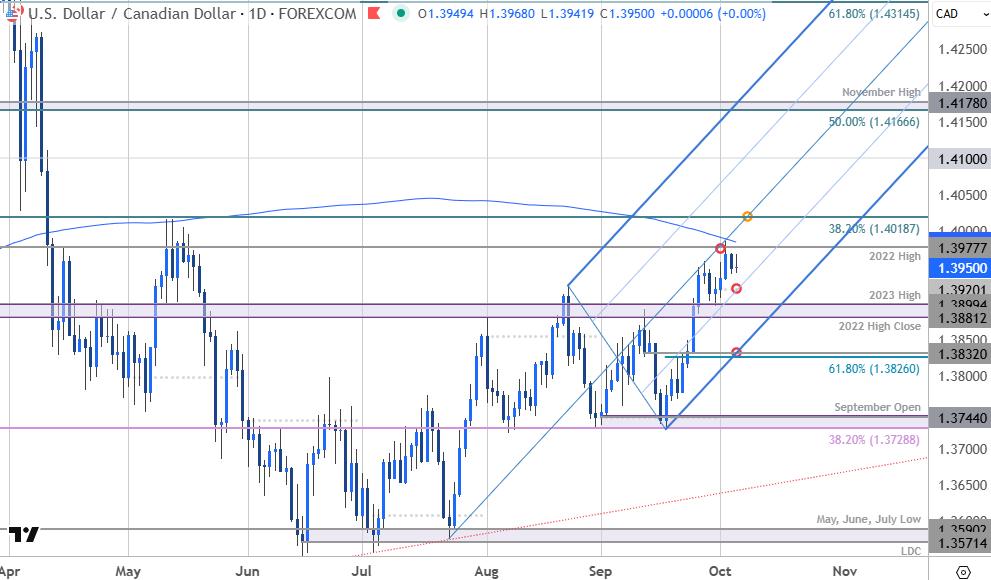
Task: Click the 1.35714 price axis label
Action: point(960,543)
